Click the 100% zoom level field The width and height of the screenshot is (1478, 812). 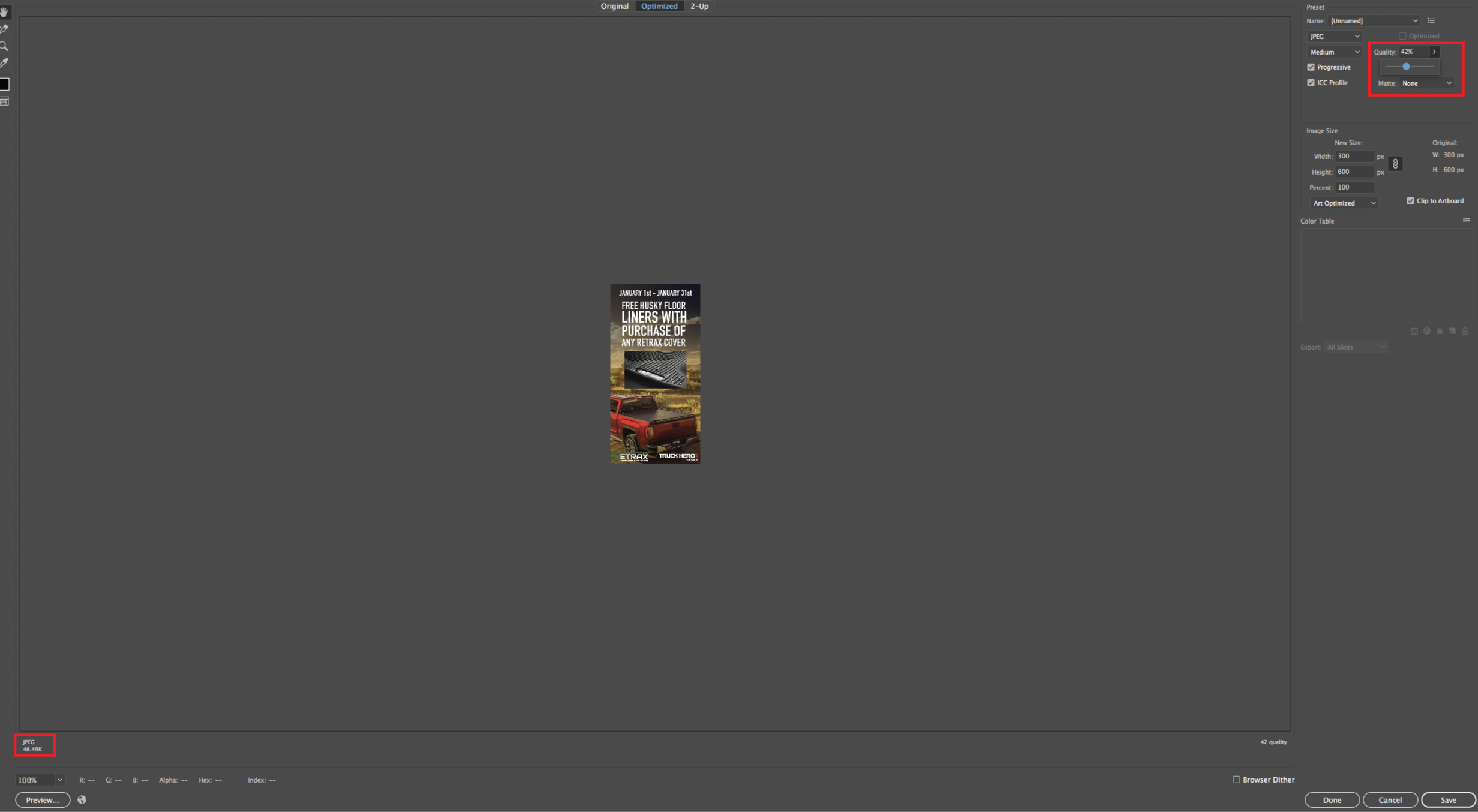[x=35, y=780]
